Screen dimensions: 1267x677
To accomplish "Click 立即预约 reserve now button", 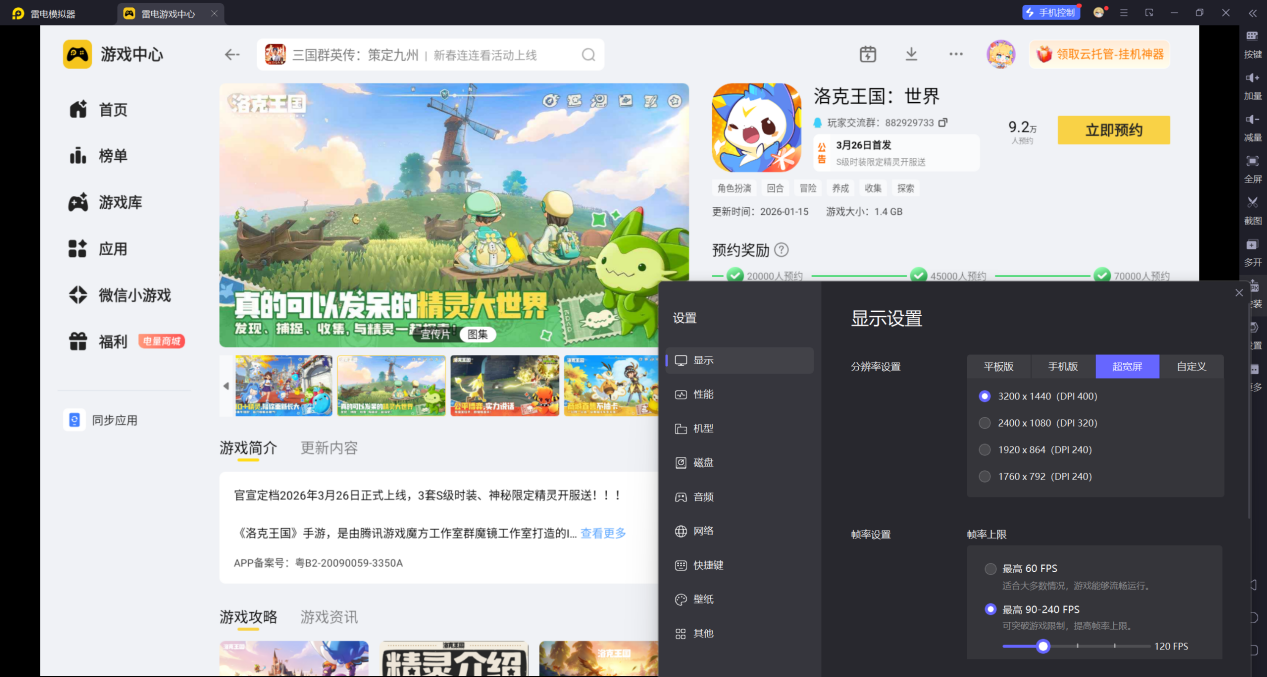I will click(1113, 130).
